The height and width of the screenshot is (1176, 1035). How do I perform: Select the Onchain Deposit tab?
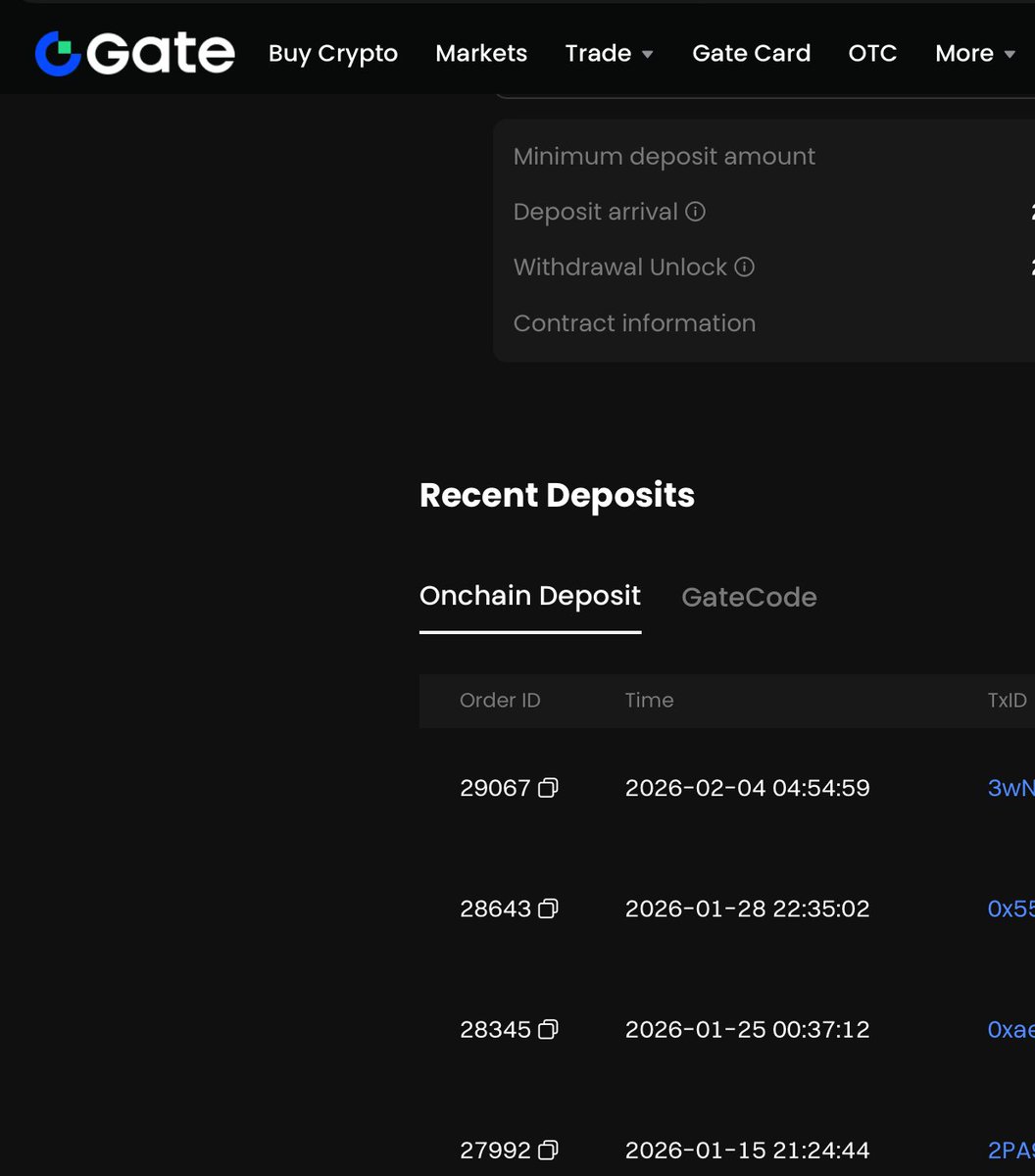point(530,596)
